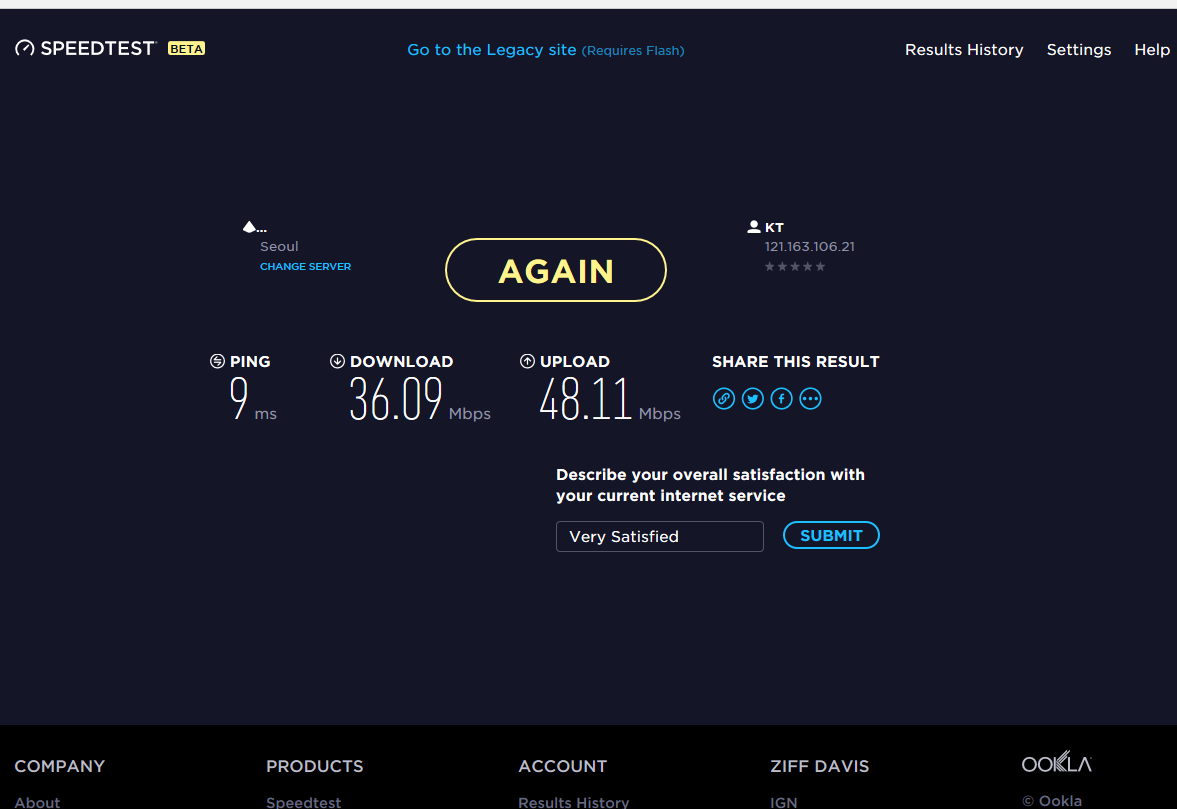Open the Very Satisfied satisfaction dropdown
Screen dimensions: 1177x809
coord(659,537)
